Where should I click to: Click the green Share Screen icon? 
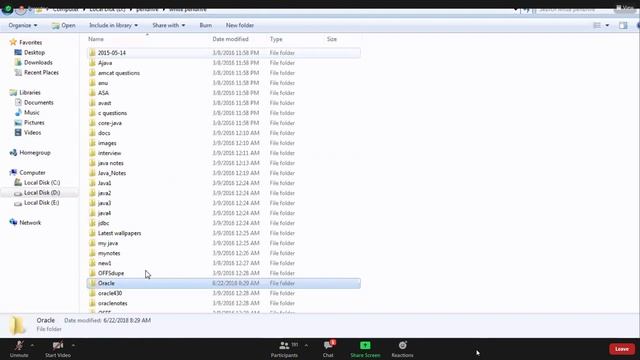[365, 346]
